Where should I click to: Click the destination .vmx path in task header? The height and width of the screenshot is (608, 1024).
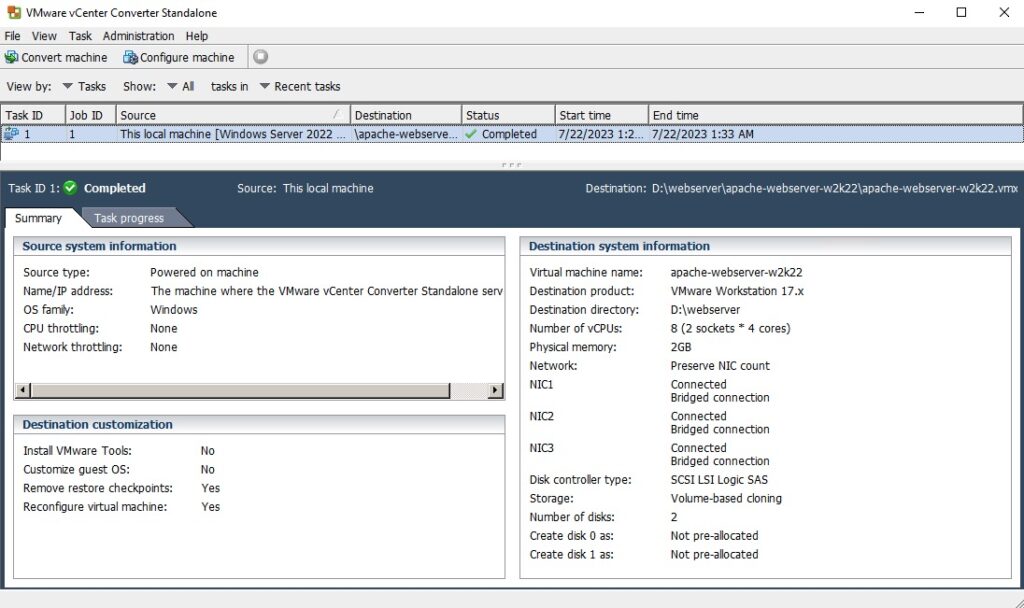click(835, 188)
